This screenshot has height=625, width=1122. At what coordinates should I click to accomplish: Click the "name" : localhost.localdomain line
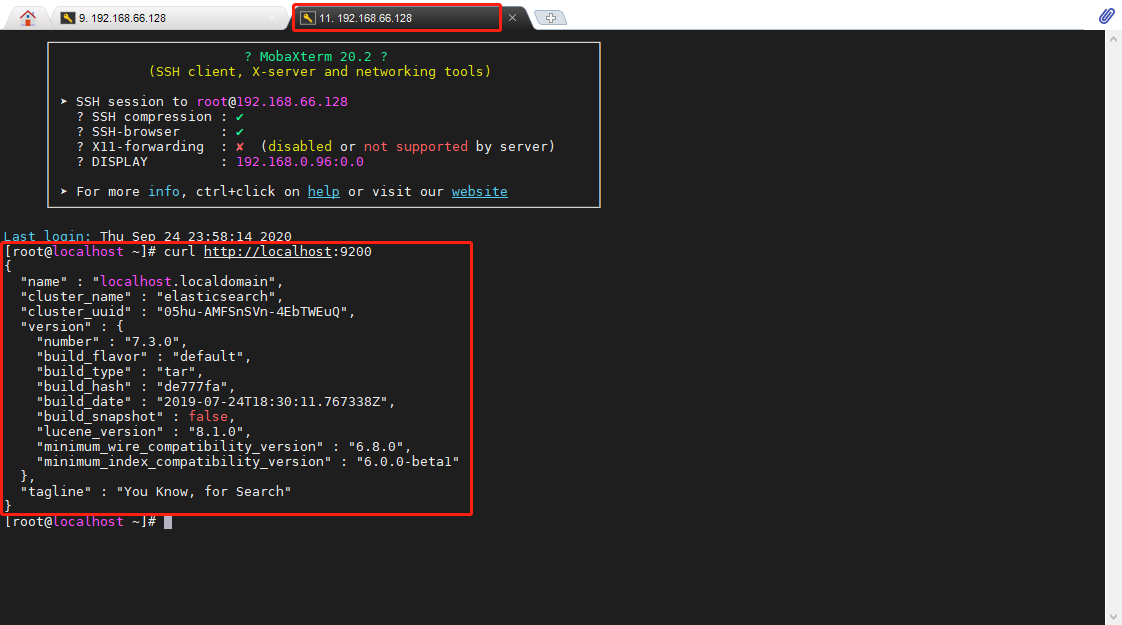tap(152, 281)
